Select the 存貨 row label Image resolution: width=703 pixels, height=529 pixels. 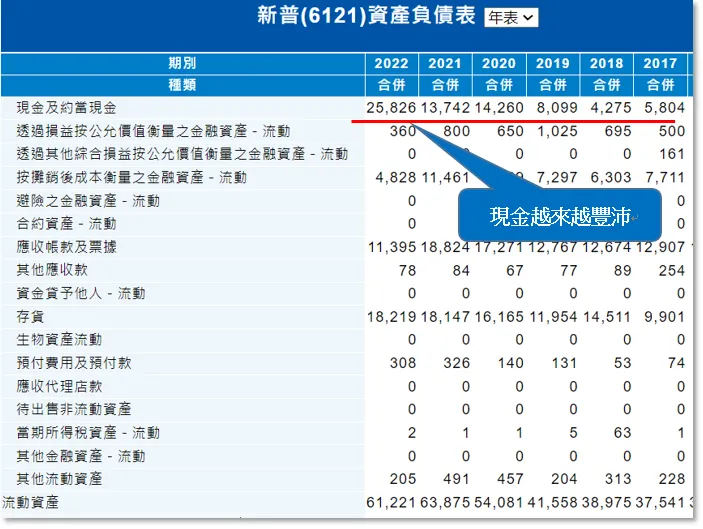click(30, 317)
